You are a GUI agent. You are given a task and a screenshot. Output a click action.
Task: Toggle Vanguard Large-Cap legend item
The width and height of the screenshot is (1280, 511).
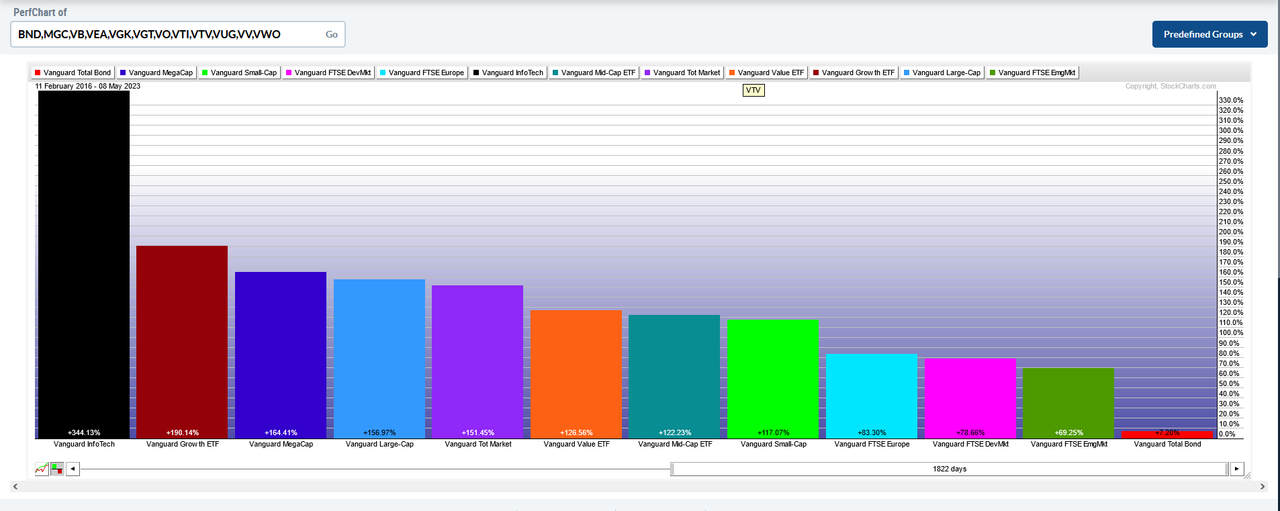tap(943, 72)
